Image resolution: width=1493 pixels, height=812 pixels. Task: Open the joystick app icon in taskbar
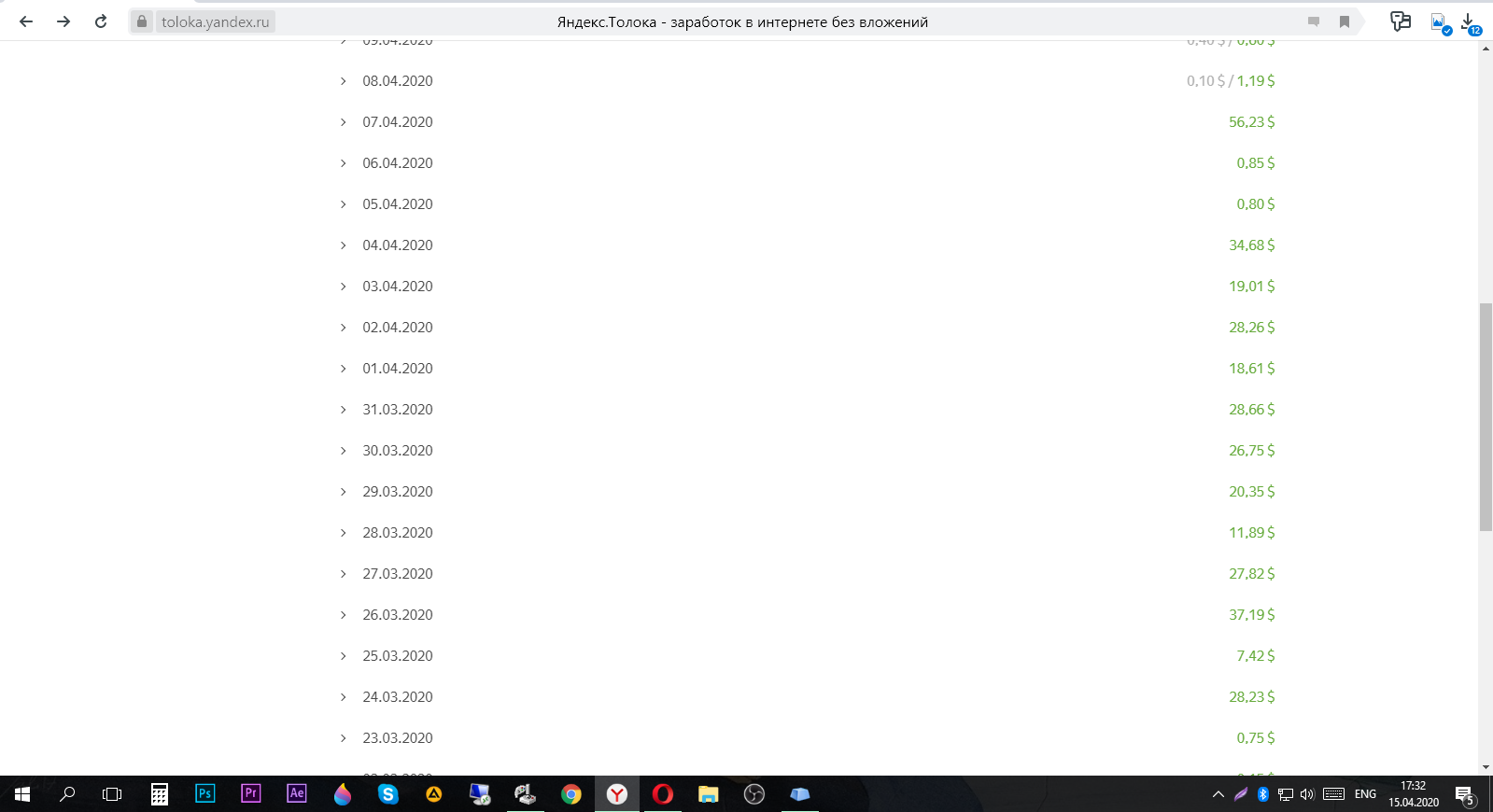tap(526, 794)
